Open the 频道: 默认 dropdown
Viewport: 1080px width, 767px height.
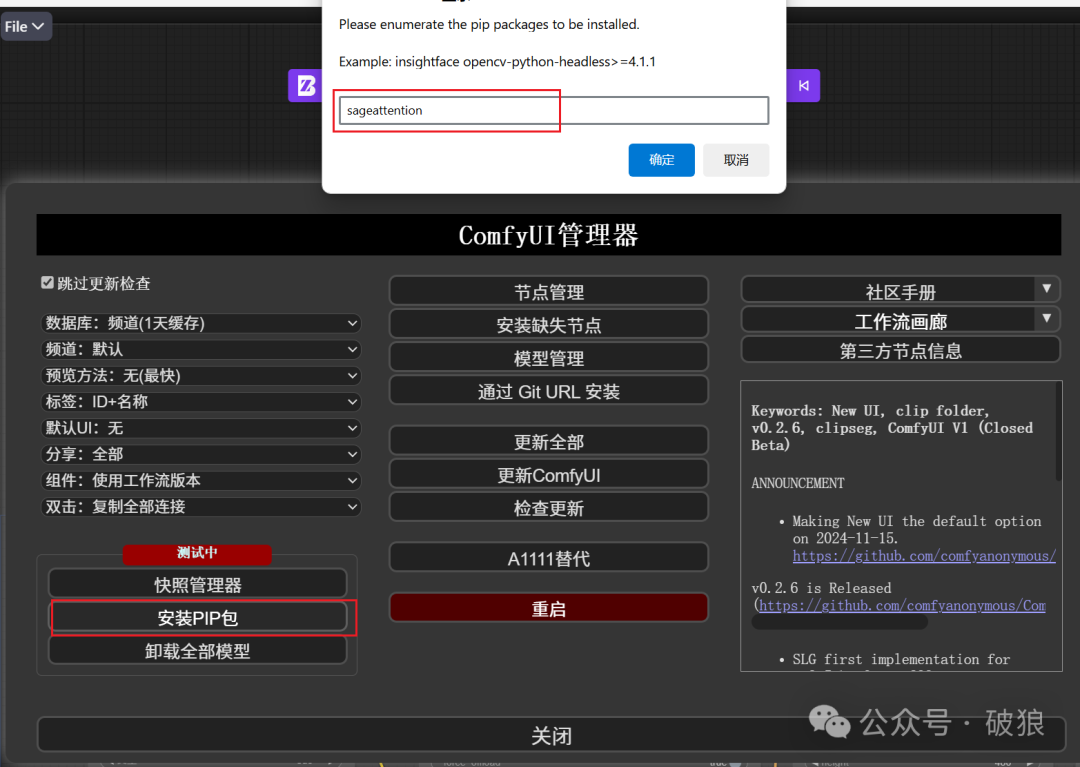[x=201, y=349]
